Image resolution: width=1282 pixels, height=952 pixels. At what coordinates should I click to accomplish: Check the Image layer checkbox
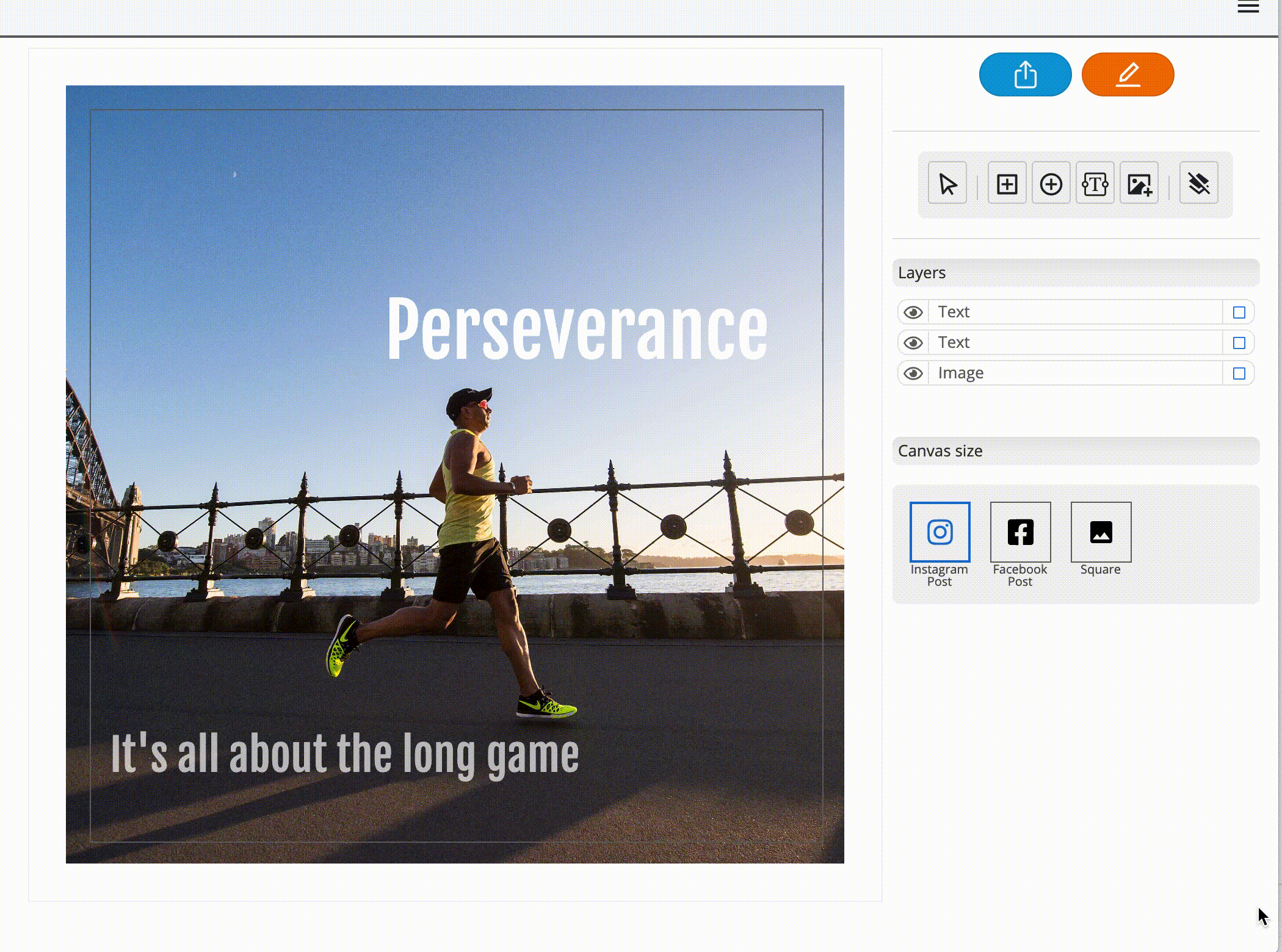[x=1239, y=373]
